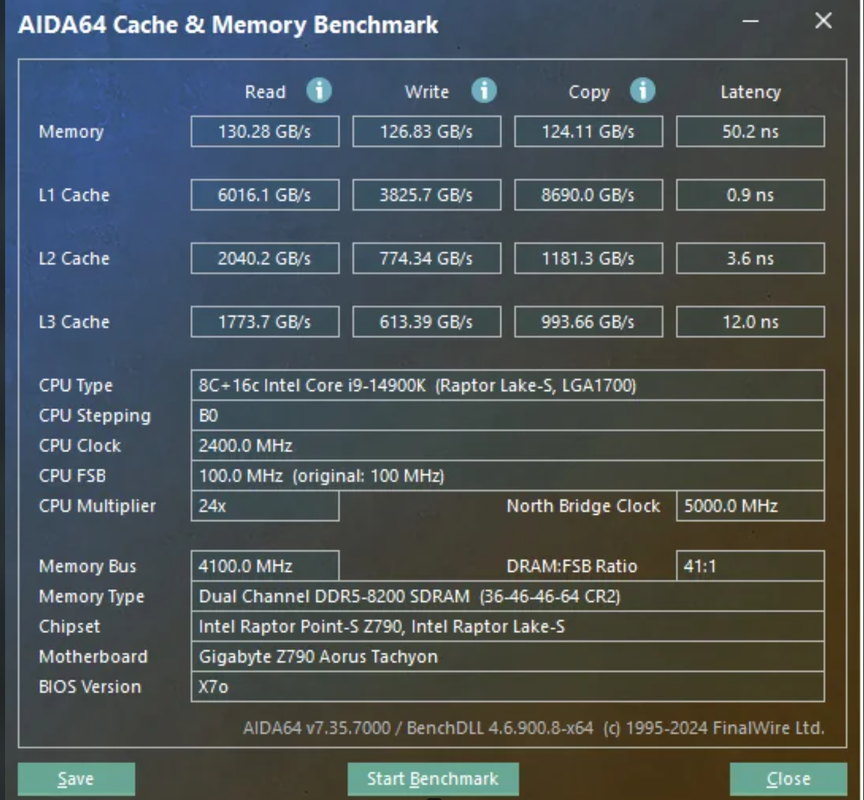Click the CPU Type label
The width and height of the screenshot is (864, 800).
[75, 386]
